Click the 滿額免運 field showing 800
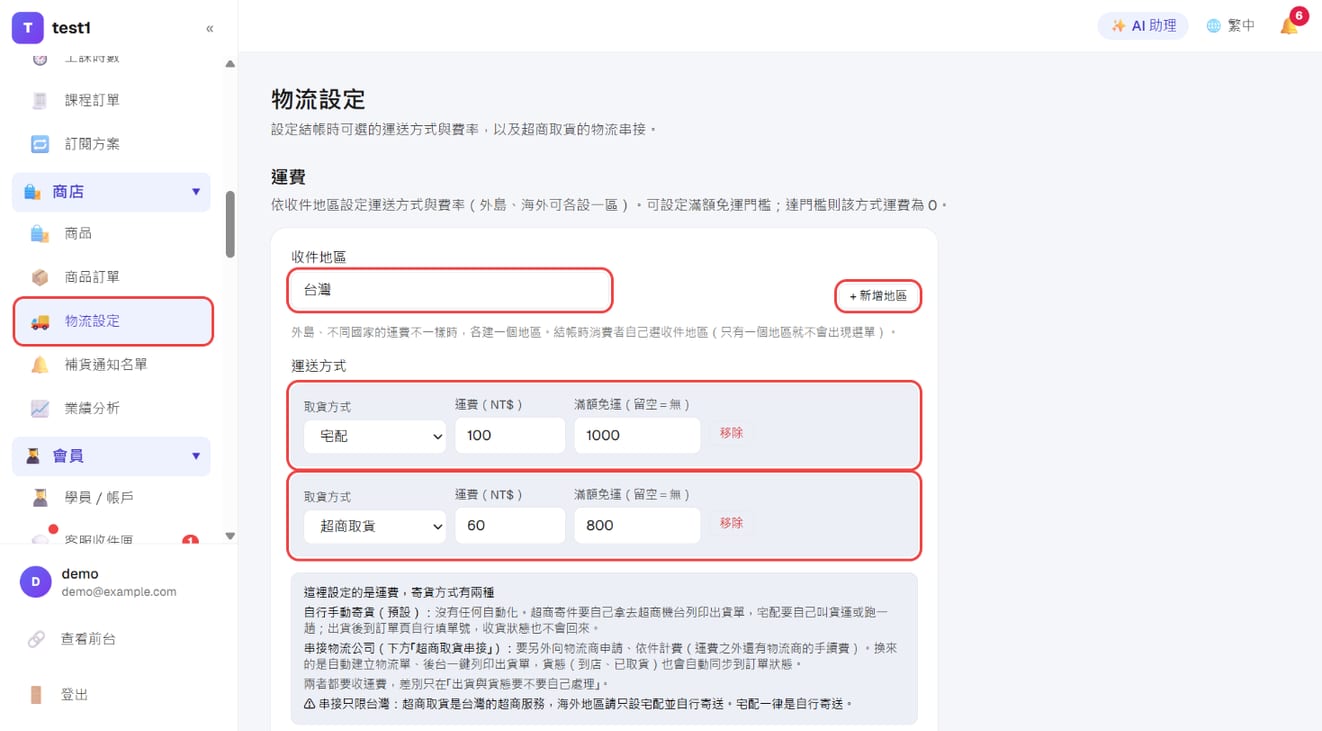The width and height of the screenshot is (1322, 731). tap(637, 526)
